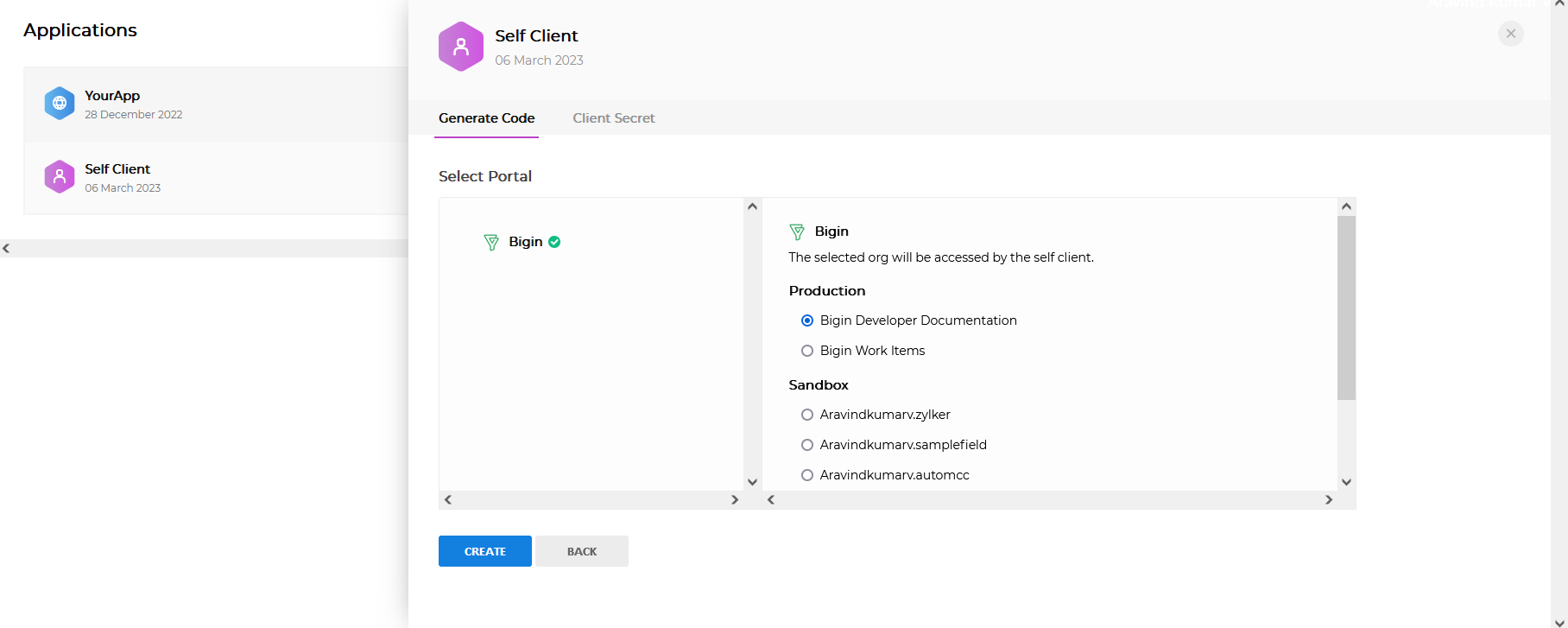This screenshot has height=628, width=1568.
Task: Click left arrow of portal list horizontal scrollbar
Action: [x=448, y=499]
